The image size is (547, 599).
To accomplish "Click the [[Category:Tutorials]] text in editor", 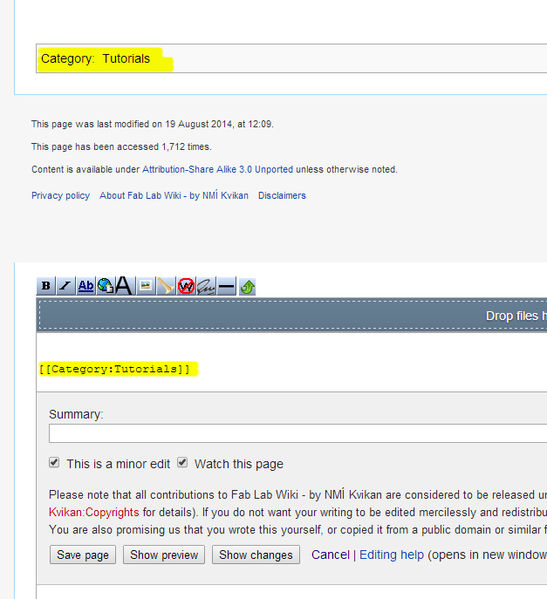I will (x=114, y=369).
